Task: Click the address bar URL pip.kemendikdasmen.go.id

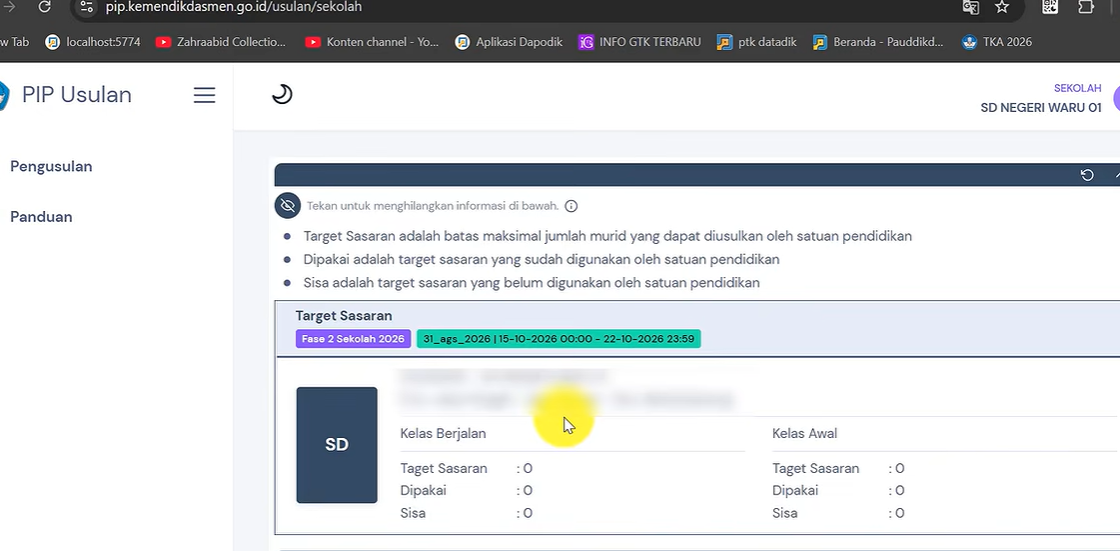Action: pos(234,7)
